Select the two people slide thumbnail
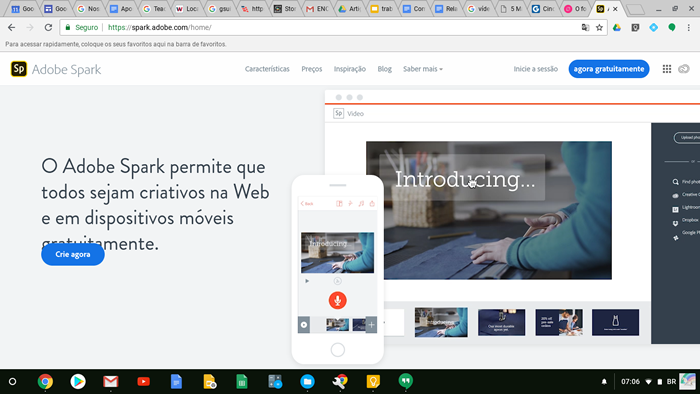 pos(559,322)
